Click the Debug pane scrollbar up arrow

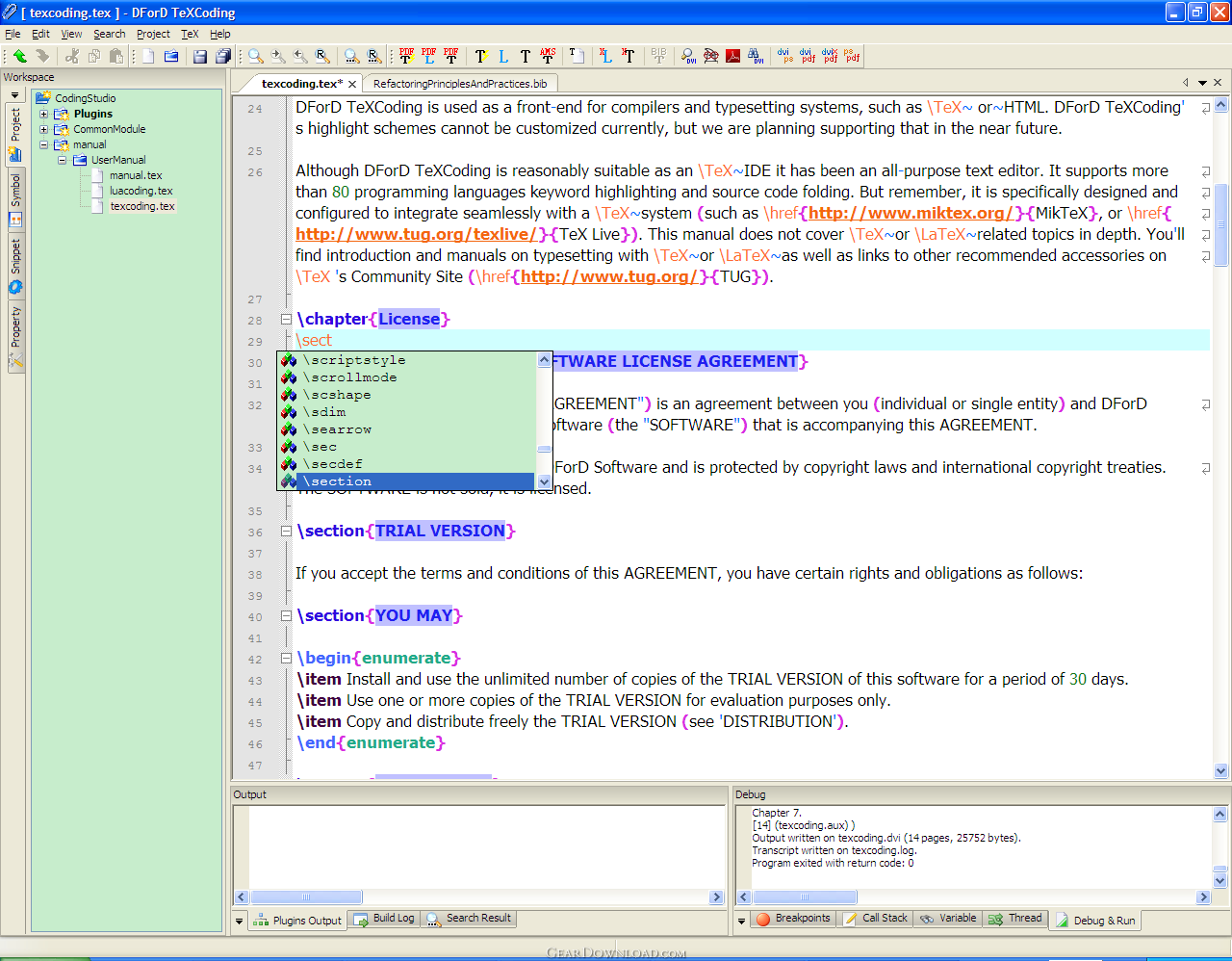(1219, 814)
